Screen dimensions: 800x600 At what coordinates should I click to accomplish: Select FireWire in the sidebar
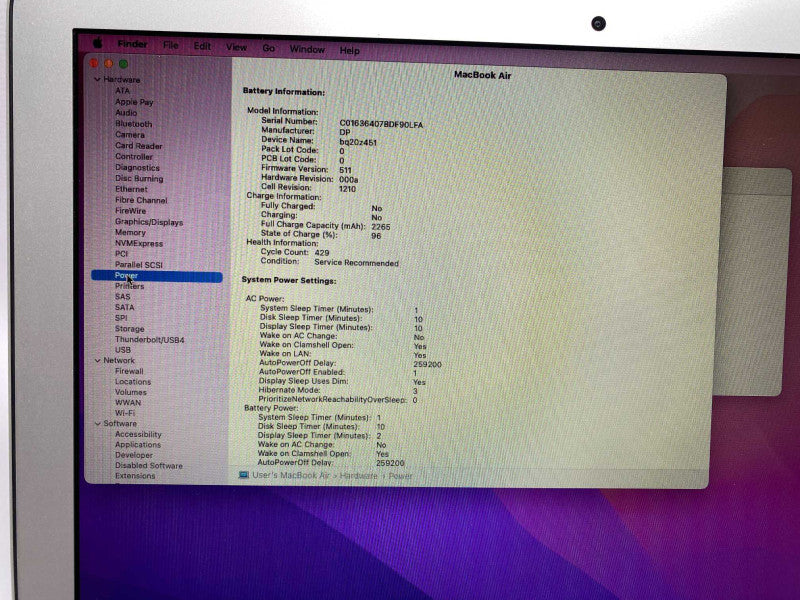[x=130, y=211]
